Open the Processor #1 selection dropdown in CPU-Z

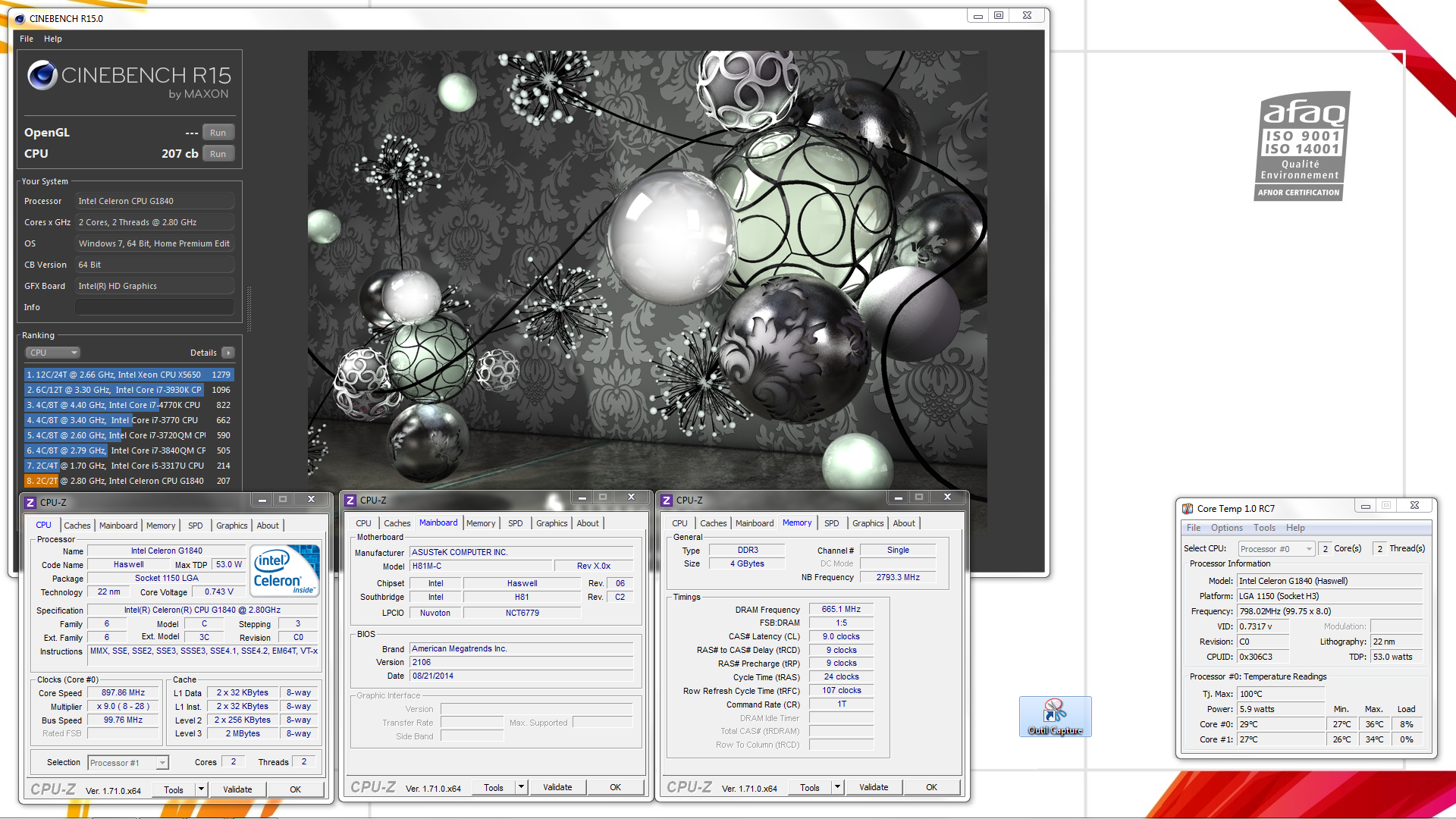[127, 763]
